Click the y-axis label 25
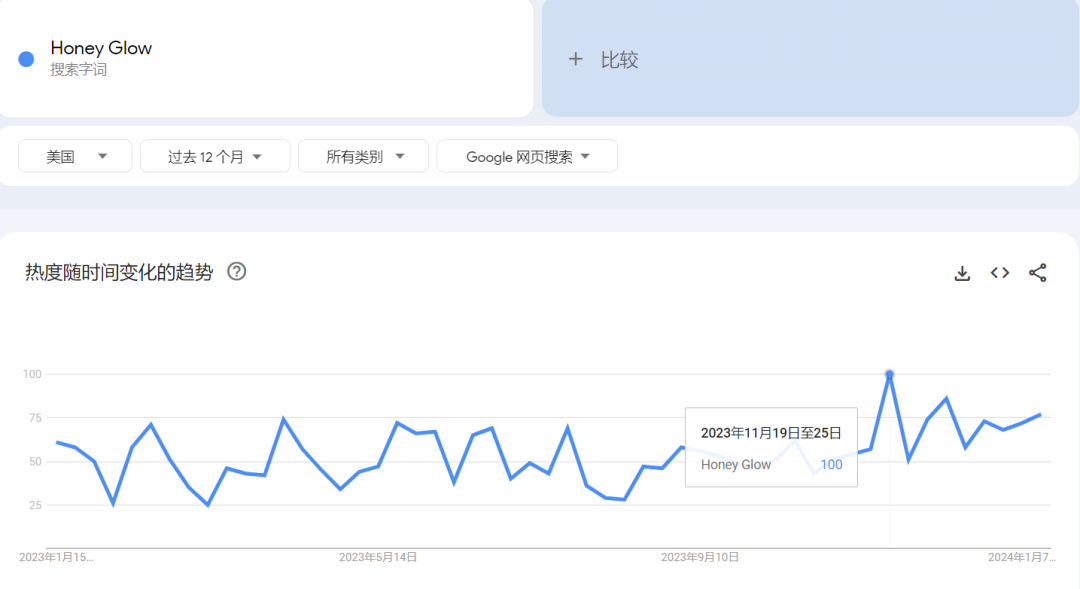 pyautogui.click(x=34, y=505)
